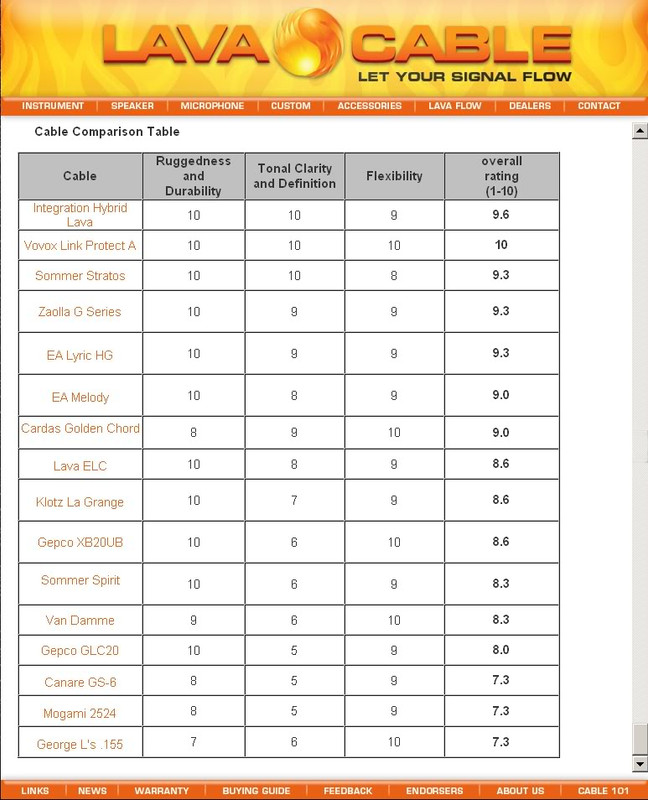648x800 pixels.
Task: Open the Gepco XB20UB cable link
Action: click(80, 542)
